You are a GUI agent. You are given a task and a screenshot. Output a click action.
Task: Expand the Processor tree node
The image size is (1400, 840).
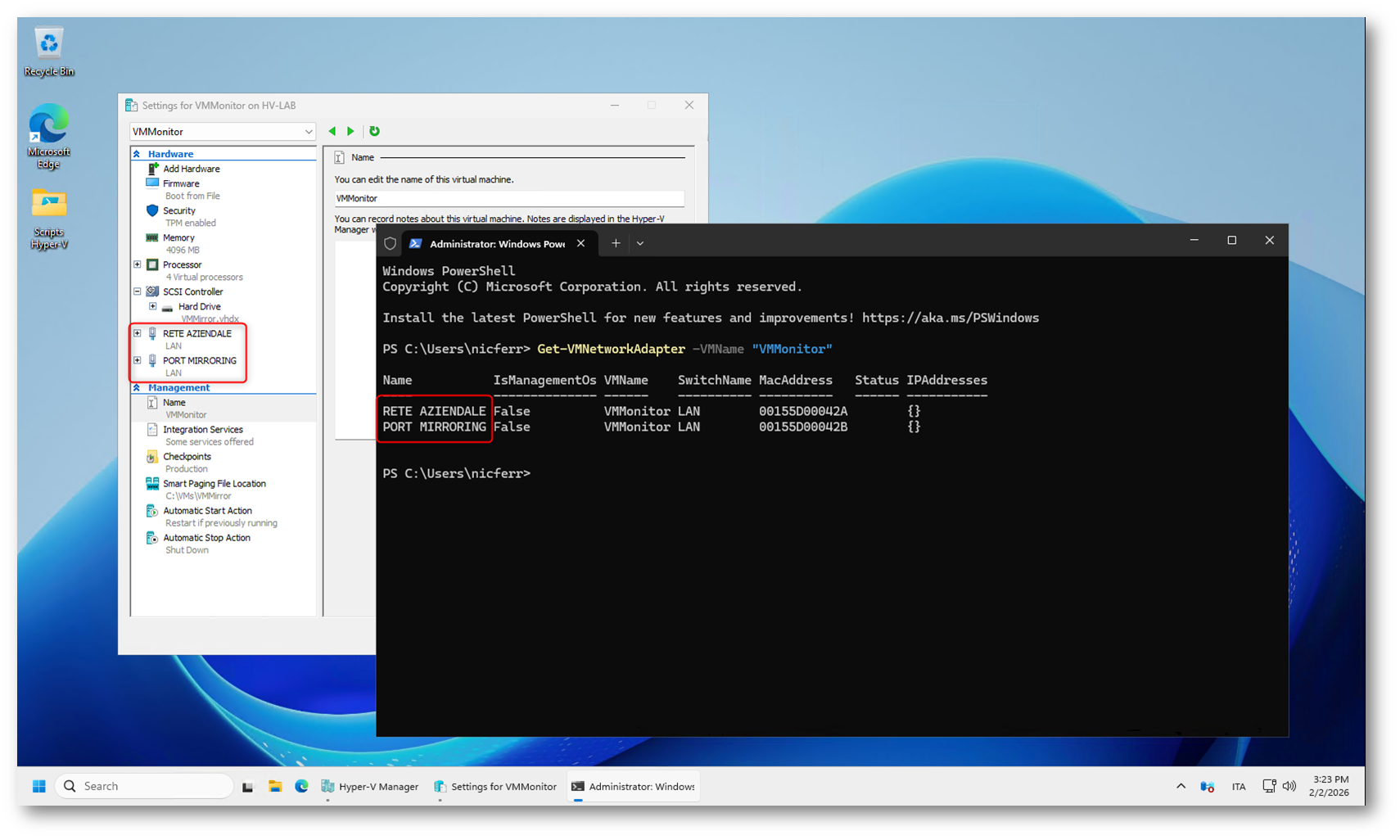coord(138,264)
